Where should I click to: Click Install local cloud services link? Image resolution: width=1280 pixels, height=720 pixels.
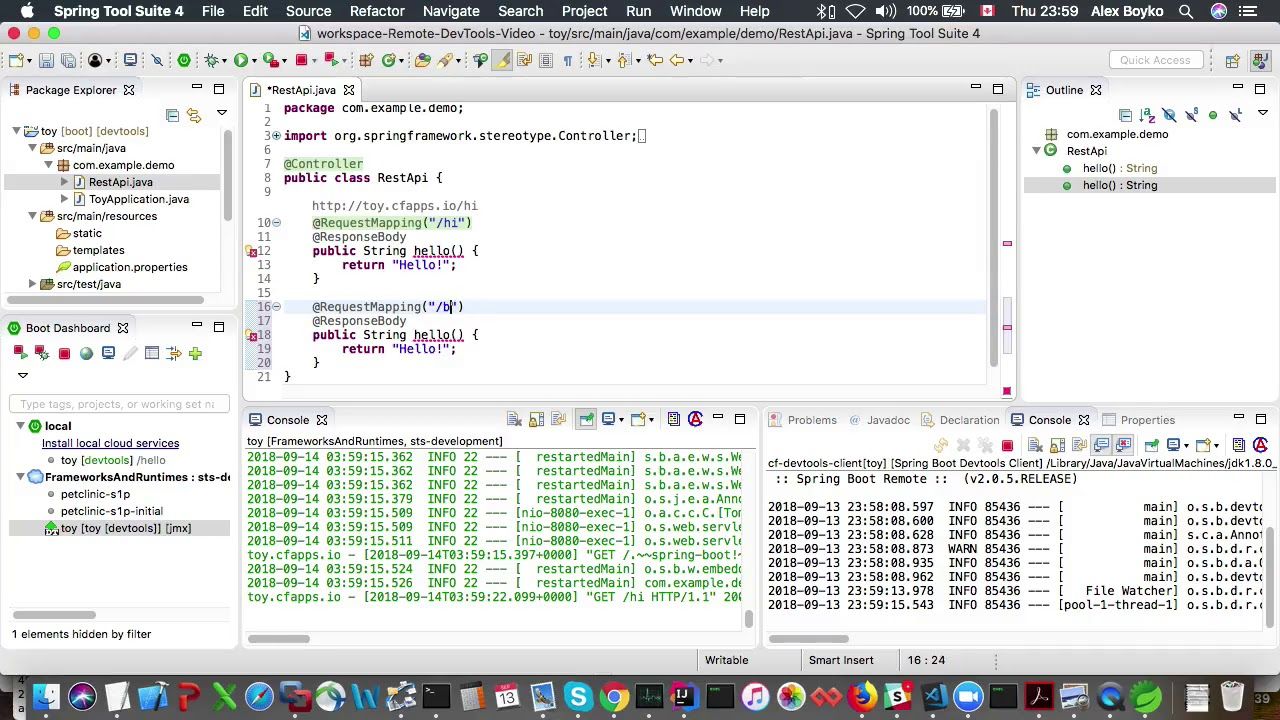coord(110,443)
